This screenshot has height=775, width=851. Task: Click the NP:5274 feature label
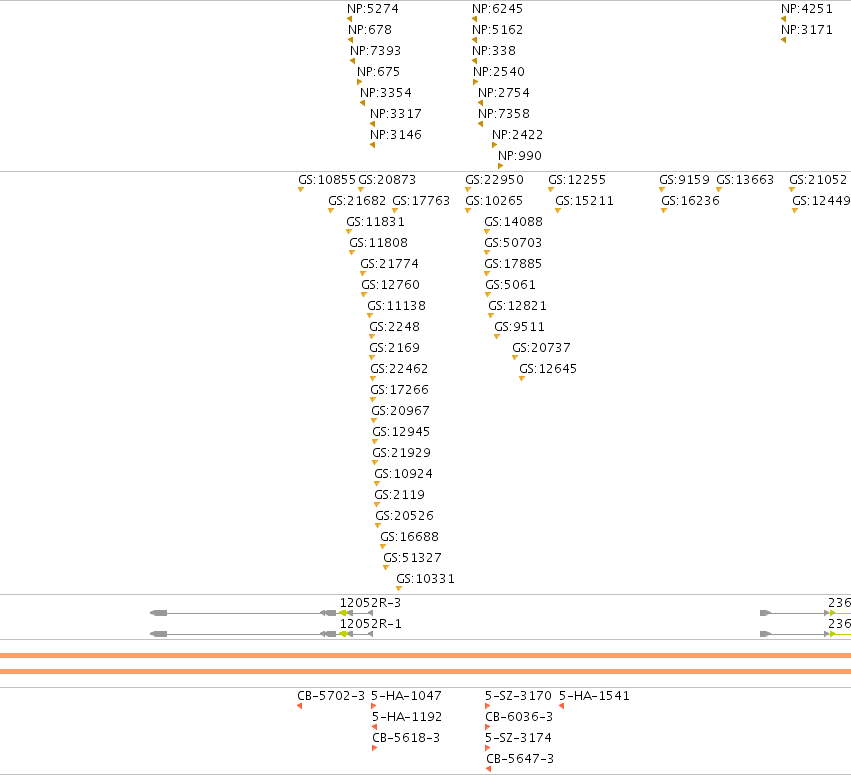(373, 9)
